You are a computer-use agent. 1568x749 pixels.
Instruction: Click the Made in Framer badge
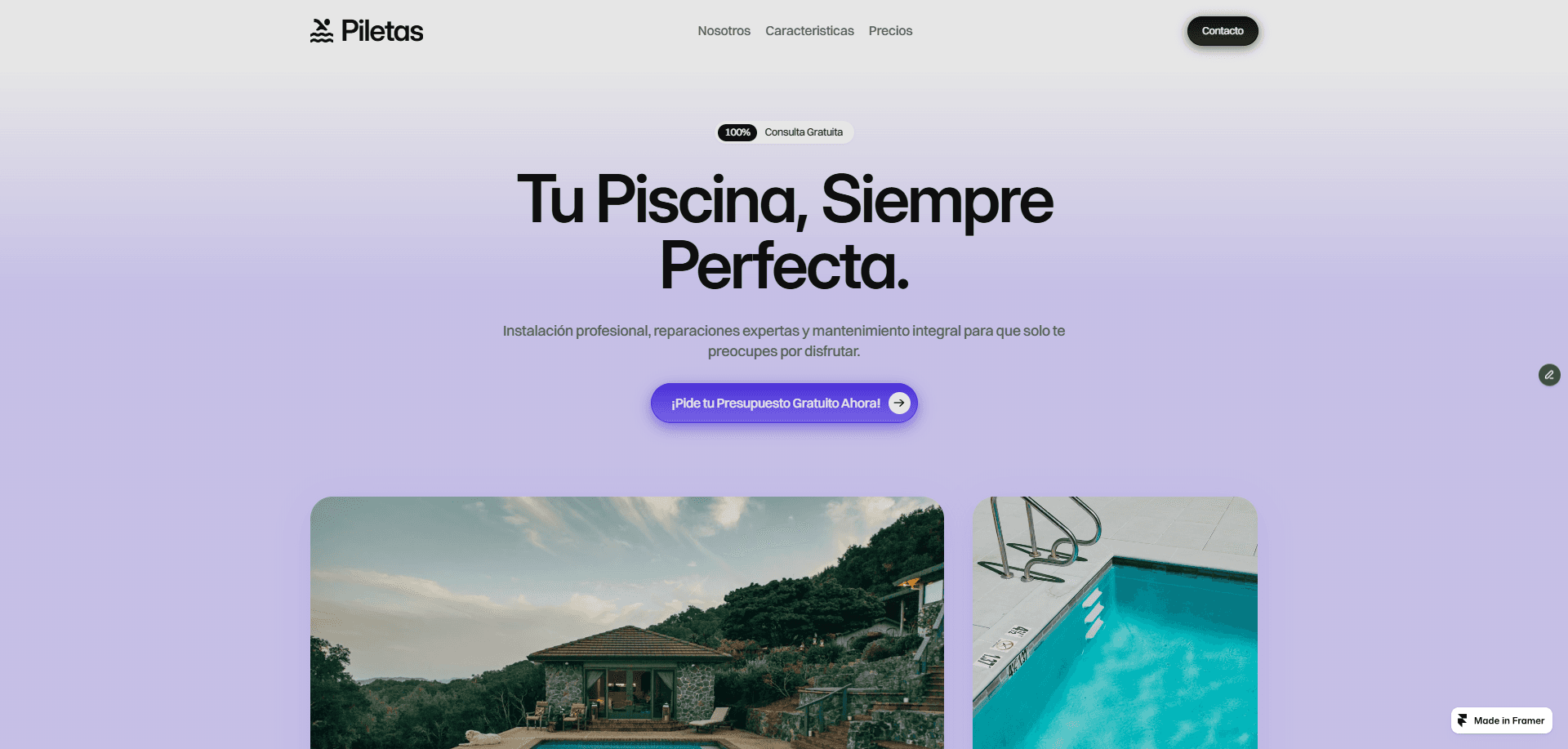[x=1502, y=720]
